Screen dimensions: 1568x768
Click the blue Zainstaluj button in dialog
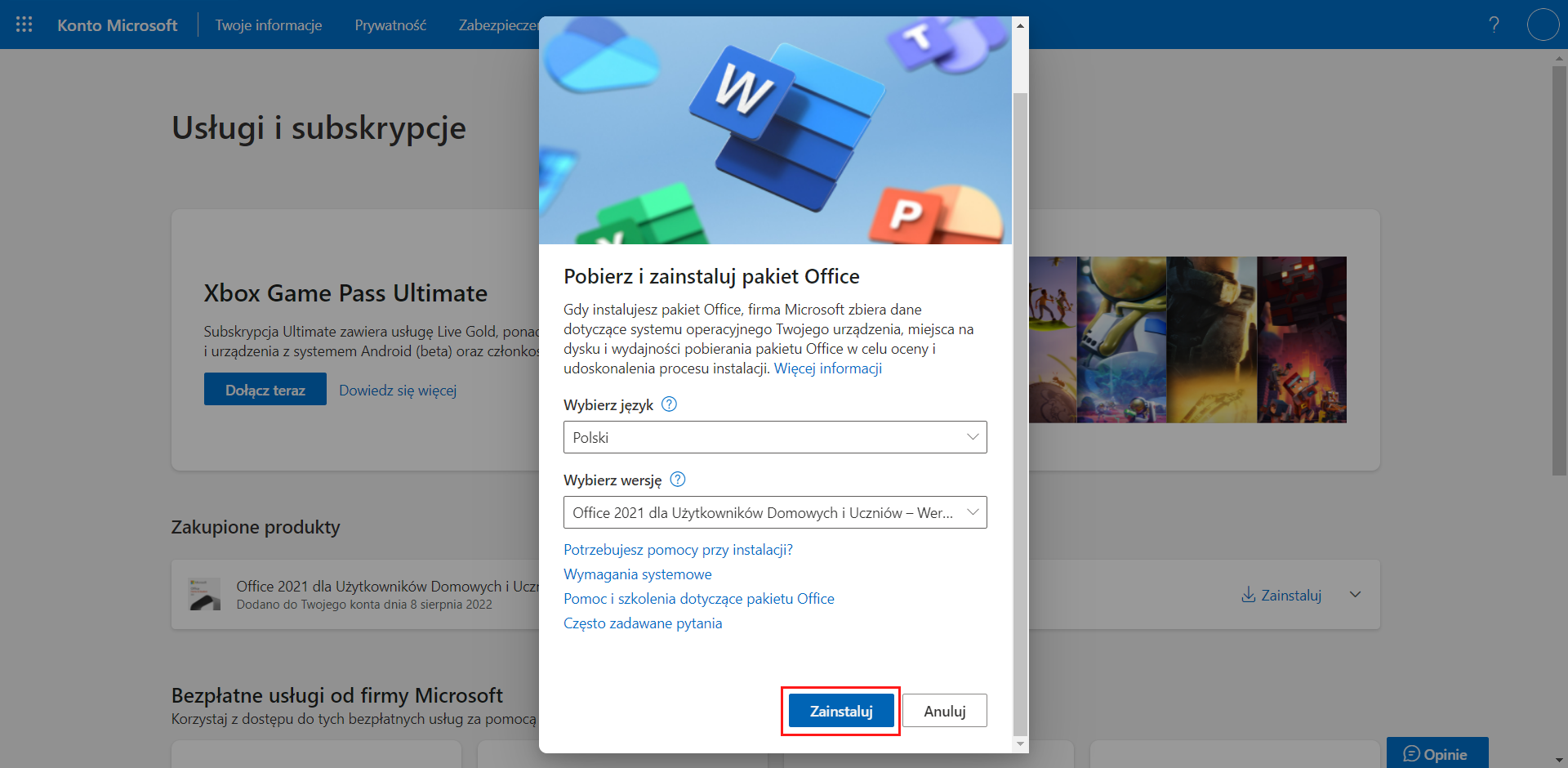841,711
